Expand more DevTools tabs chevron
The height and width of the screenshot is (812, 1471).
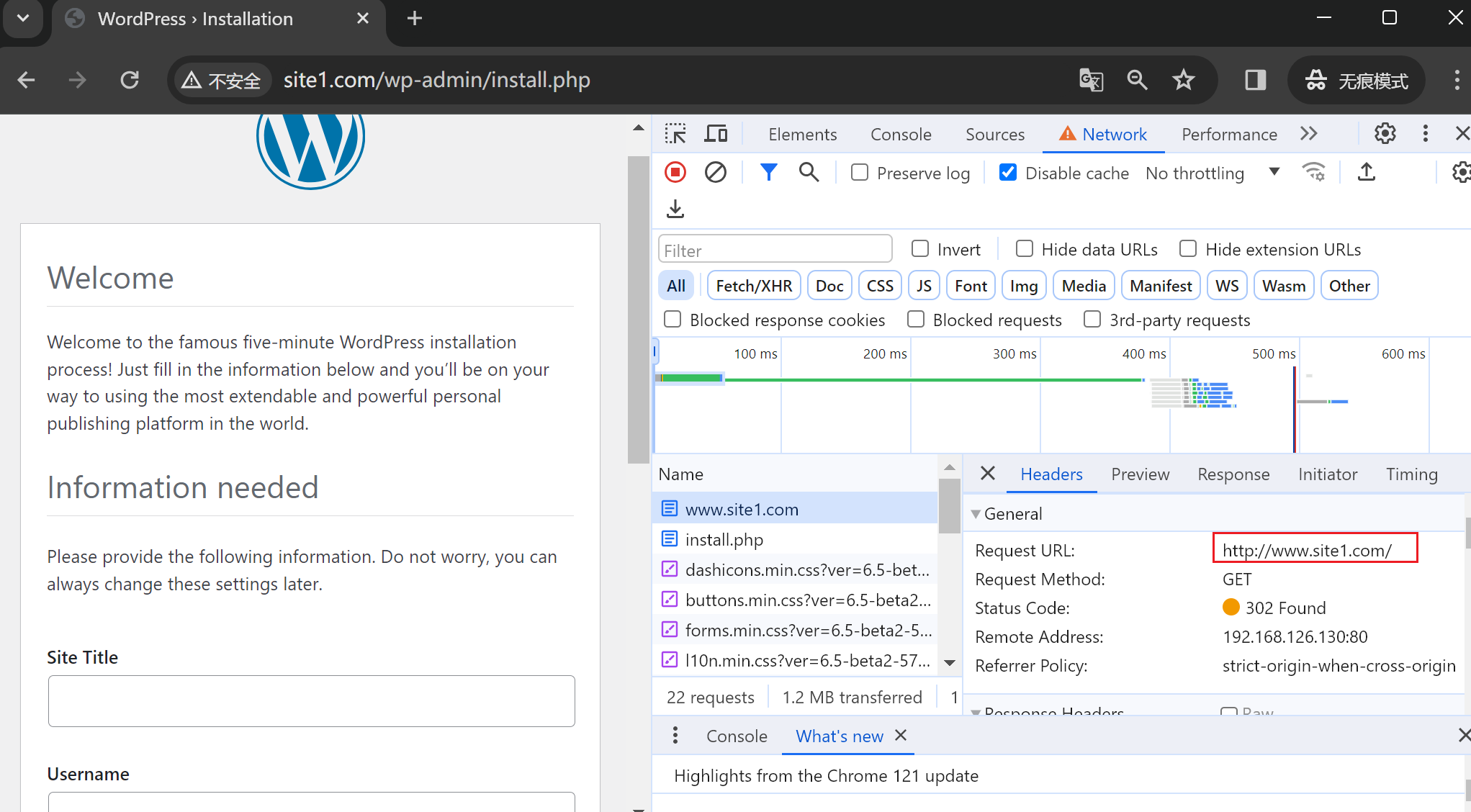pyautogui.click(x=1309, y=134)
